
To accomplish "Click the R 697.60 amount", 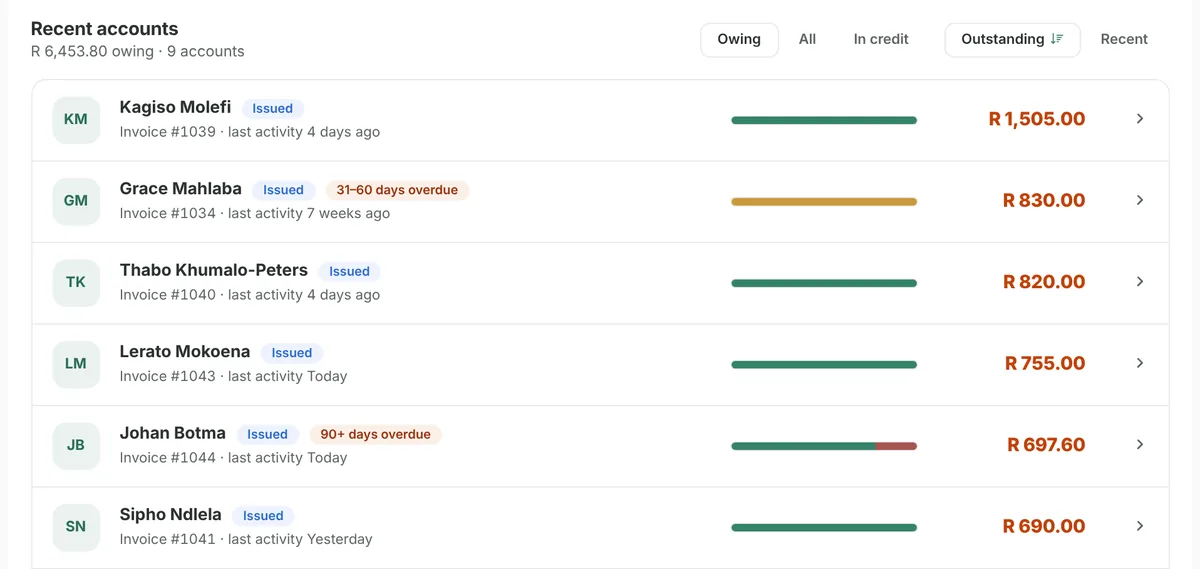I will pos(1046,445).
